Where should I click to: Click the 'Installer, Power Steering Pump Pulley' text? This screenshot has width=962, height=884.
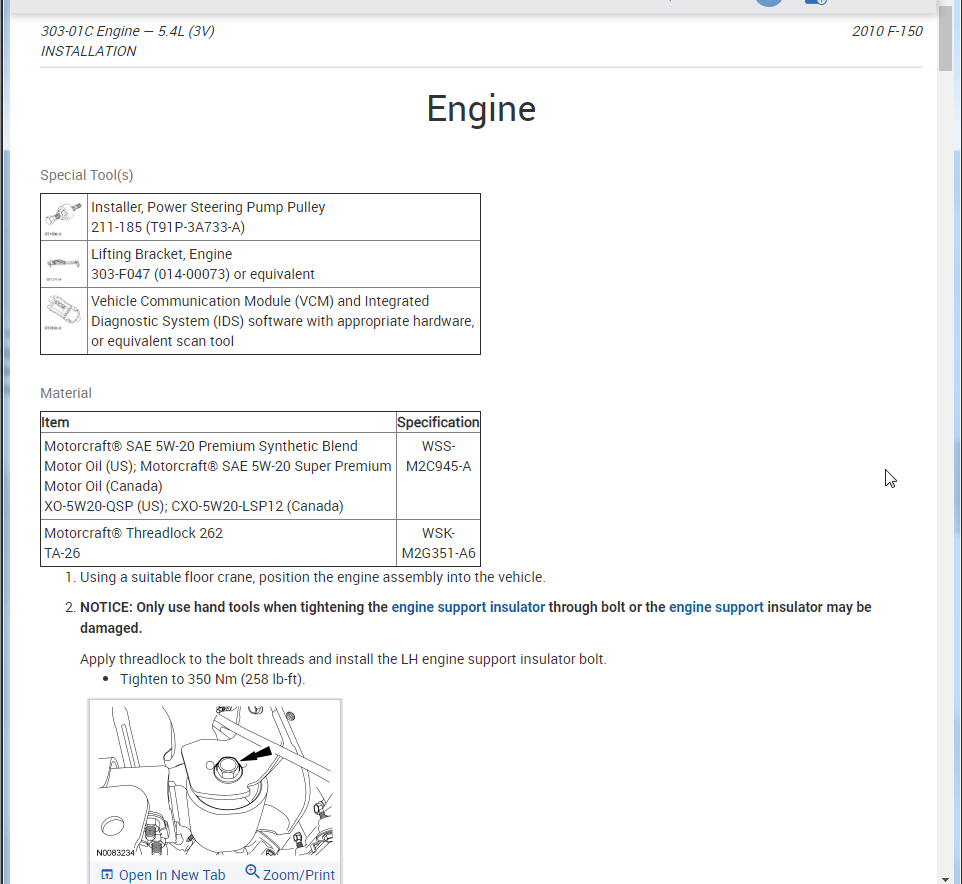coord(208,207)
